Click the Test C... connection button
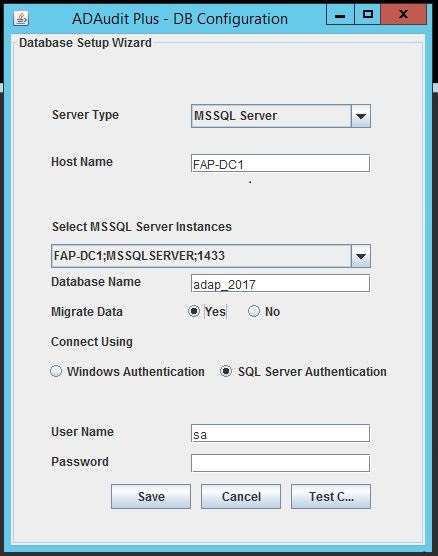Image resolution: width=438 pixels, height=556 pixels. (331, 496)
